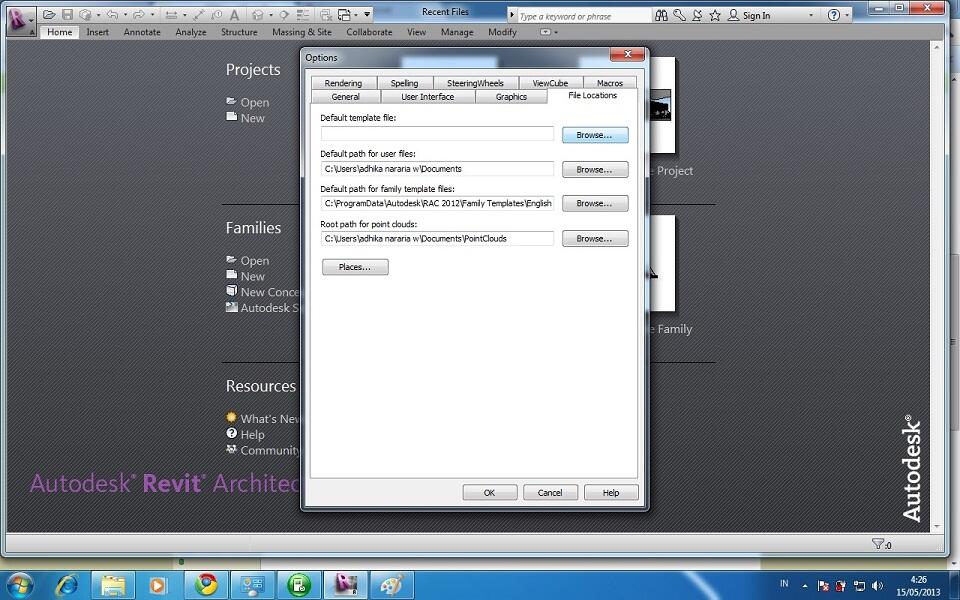The height and width of the screenshot is (600, 960).
Task: Click the Save disk icon in quick access toolbar
Action: click(x=67, y=14)
